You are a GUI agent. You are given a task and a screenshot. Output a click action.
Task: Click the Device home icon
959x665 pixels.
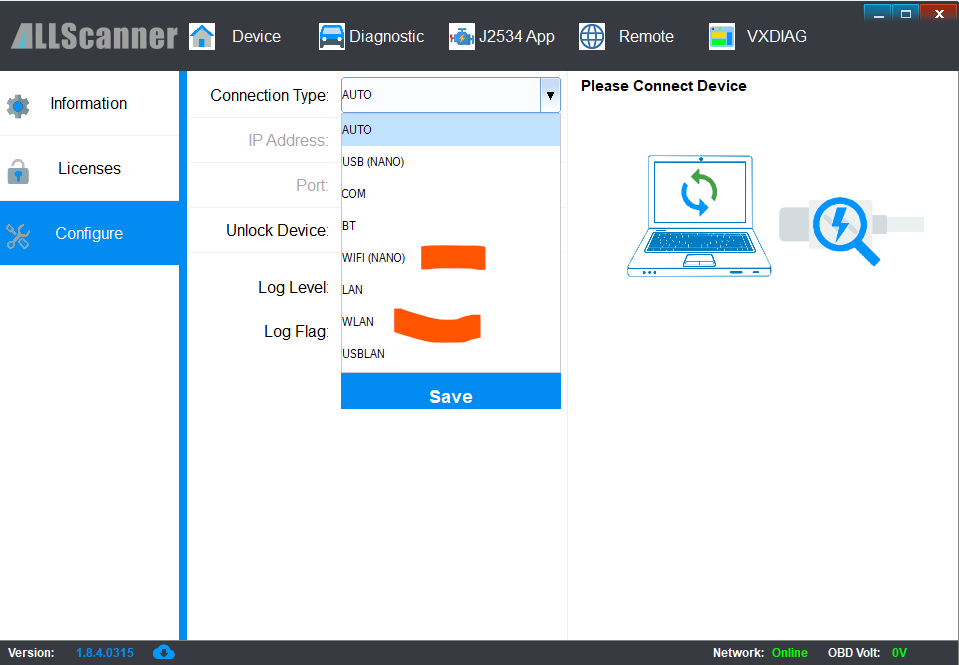click(202, 36)
